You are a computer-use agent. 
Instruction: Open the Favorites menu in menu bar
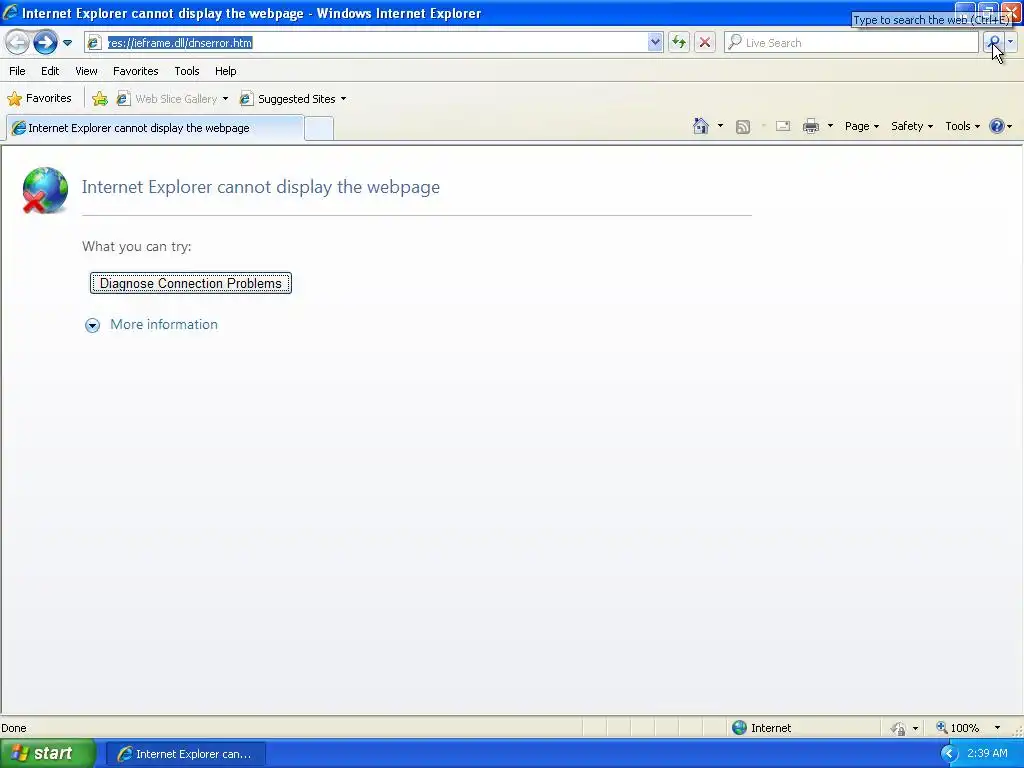(x=135, y=71)
